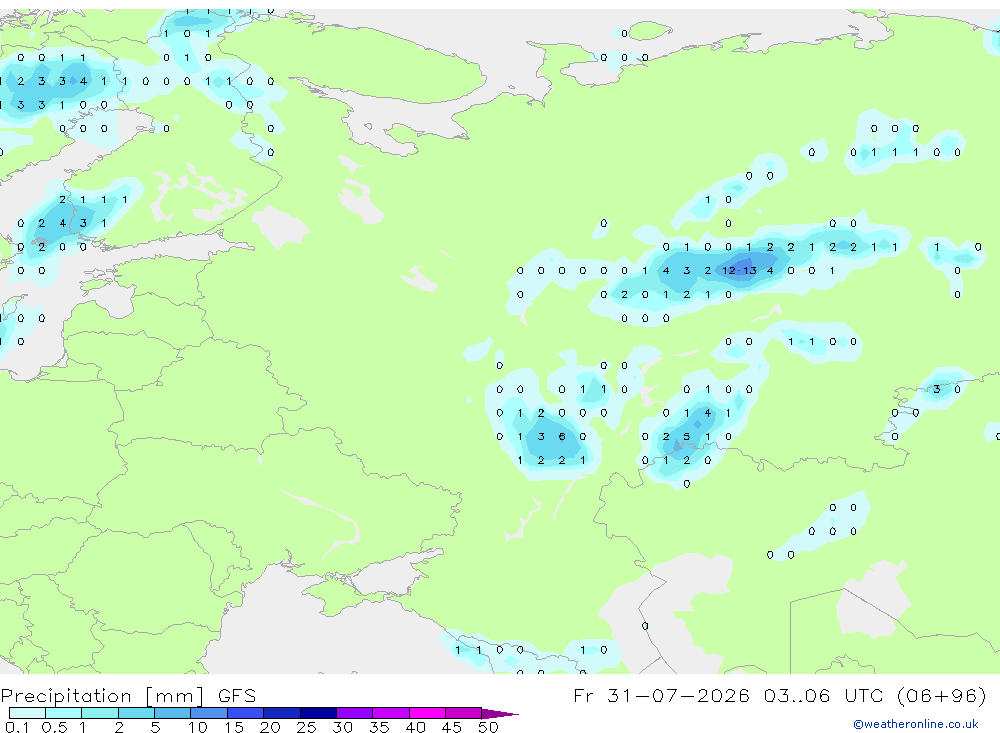Screen dimensions: 1000x733
Task: Select the above-50 arrow tip of the legend
Action: [x=500, y=713]
